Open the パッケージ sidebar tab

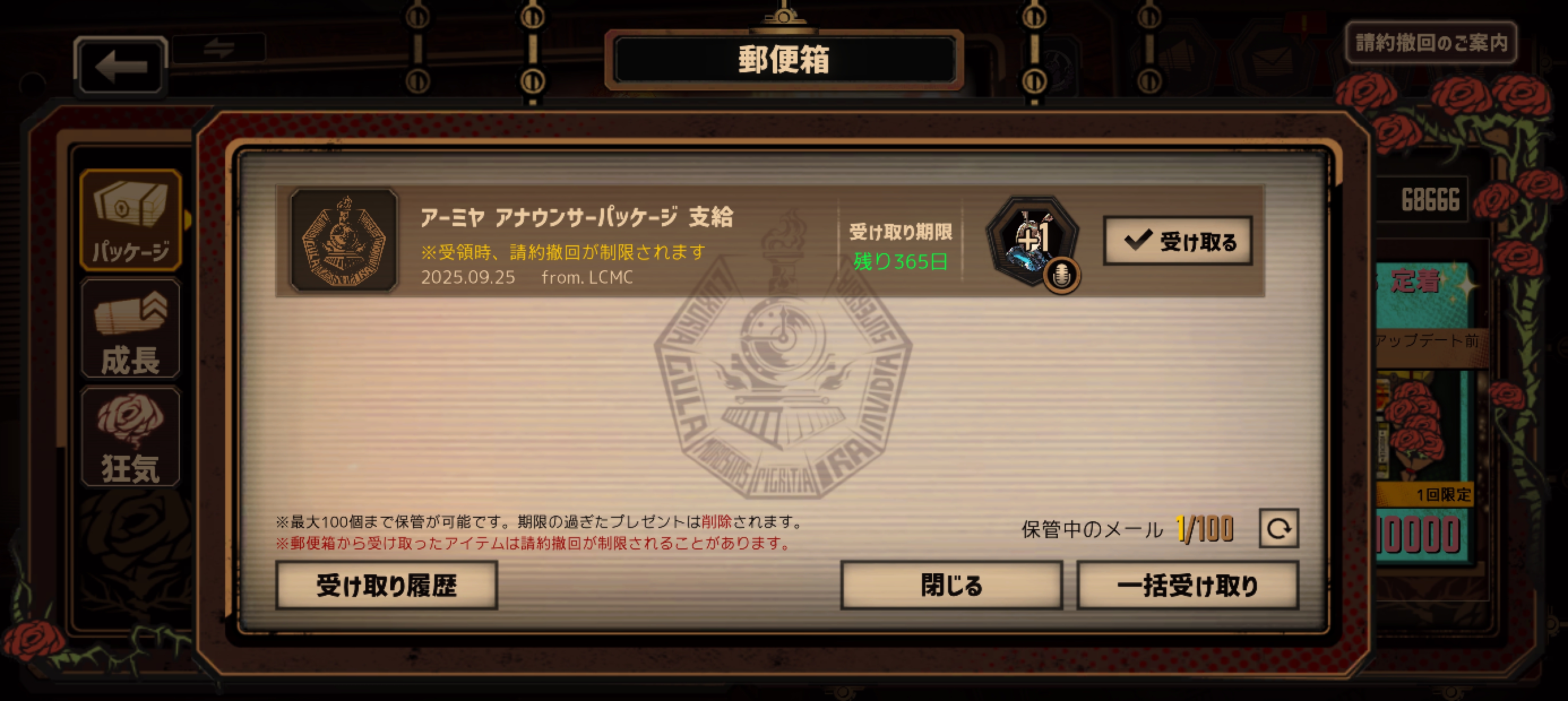[x=130, y=220]
